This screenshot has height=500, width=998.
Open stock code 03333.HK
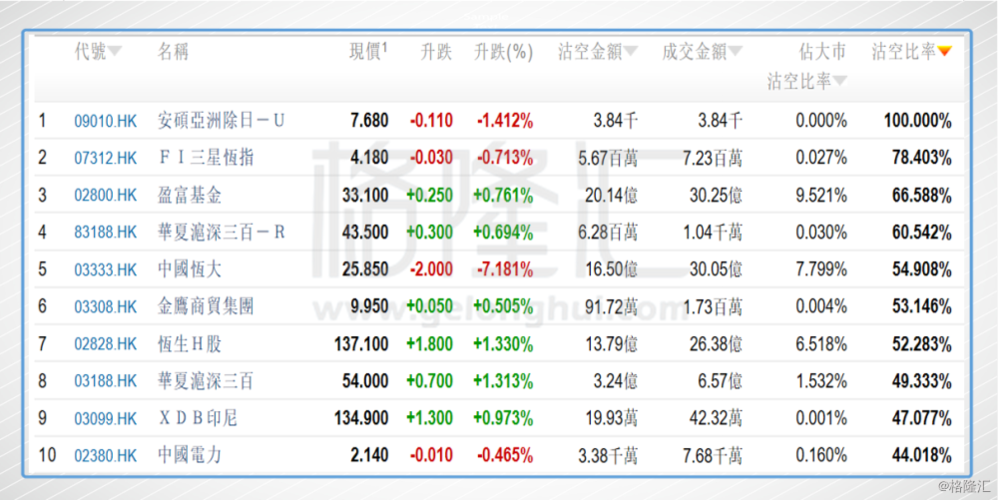[x=106, y=270]
